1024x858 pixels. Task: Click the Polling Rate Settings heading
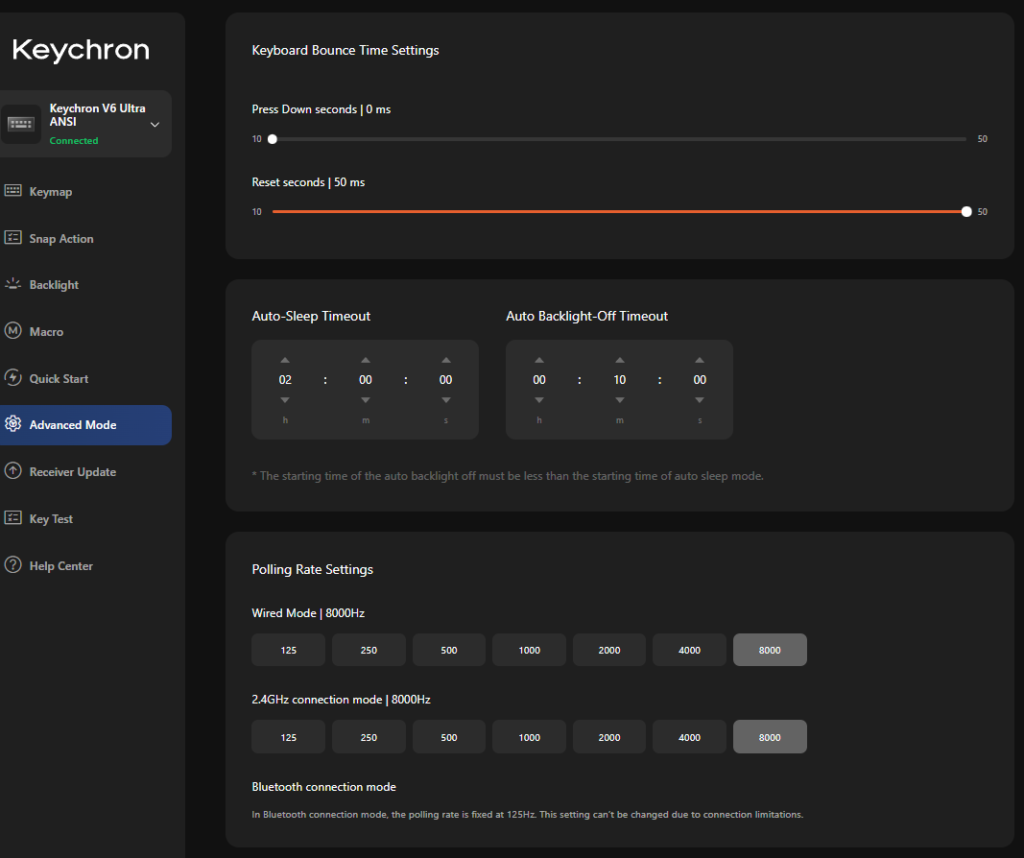(312, 569)
